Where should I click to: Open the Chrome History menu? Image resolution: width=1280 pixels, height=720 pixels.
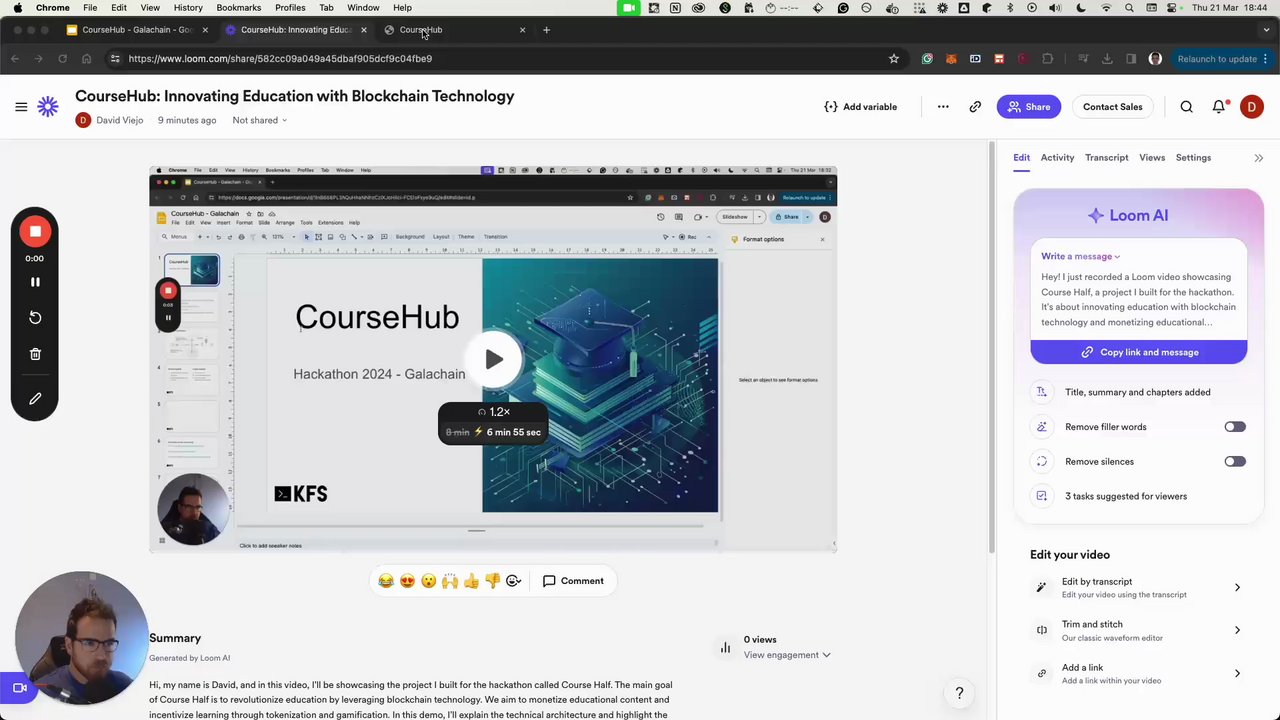pos(188,8)
